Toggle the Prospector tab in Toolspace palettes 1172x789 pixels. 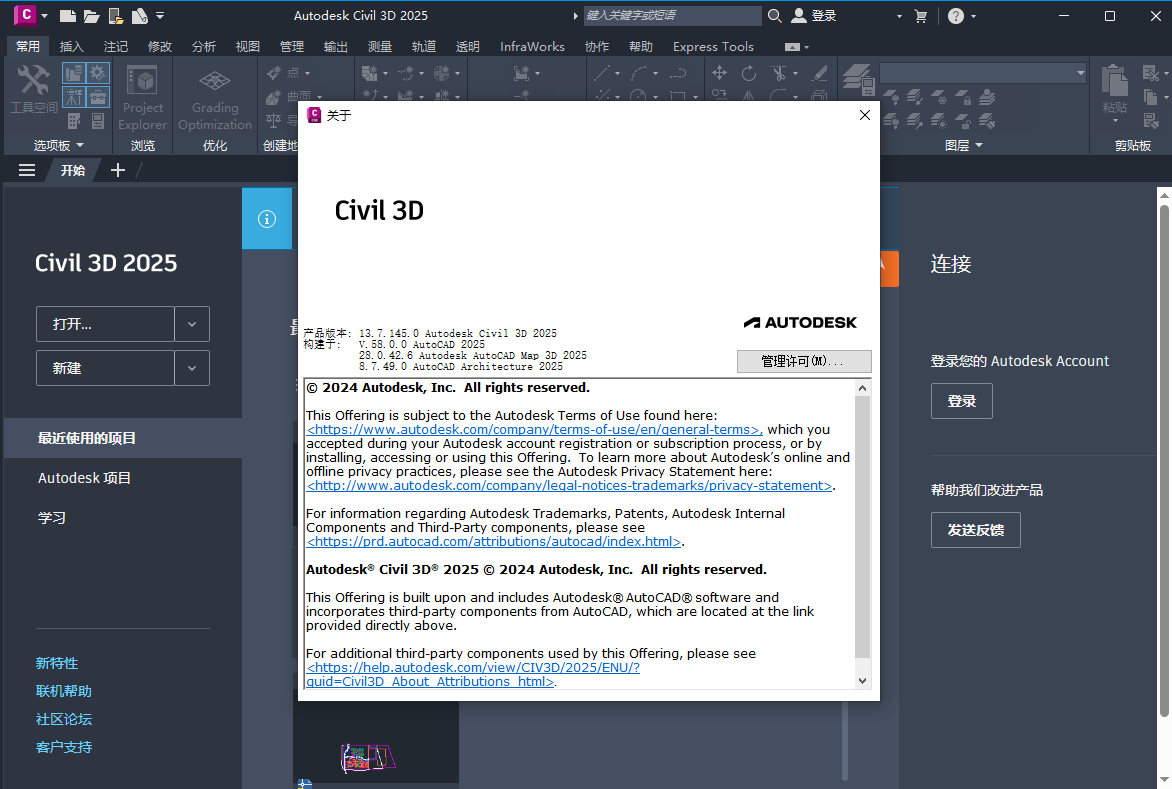pyautogui.click(x=74, y=73)
